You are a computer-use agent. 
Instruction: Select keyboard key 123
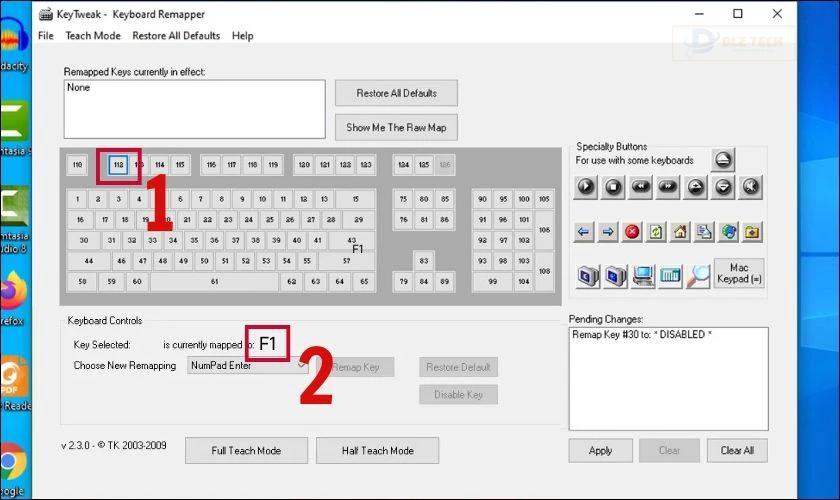click(x=366, y=165)
